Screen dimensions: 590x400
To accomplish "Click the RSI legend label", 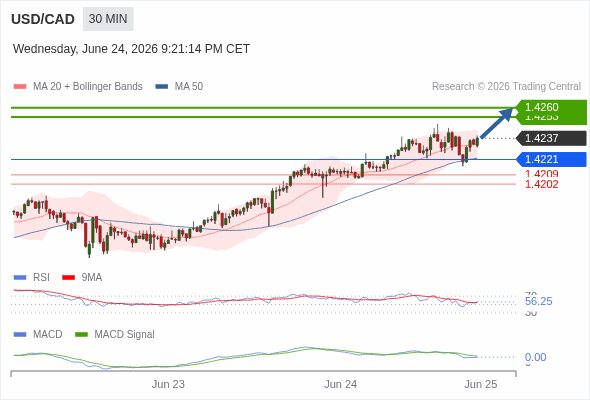I will pos(41,278).
